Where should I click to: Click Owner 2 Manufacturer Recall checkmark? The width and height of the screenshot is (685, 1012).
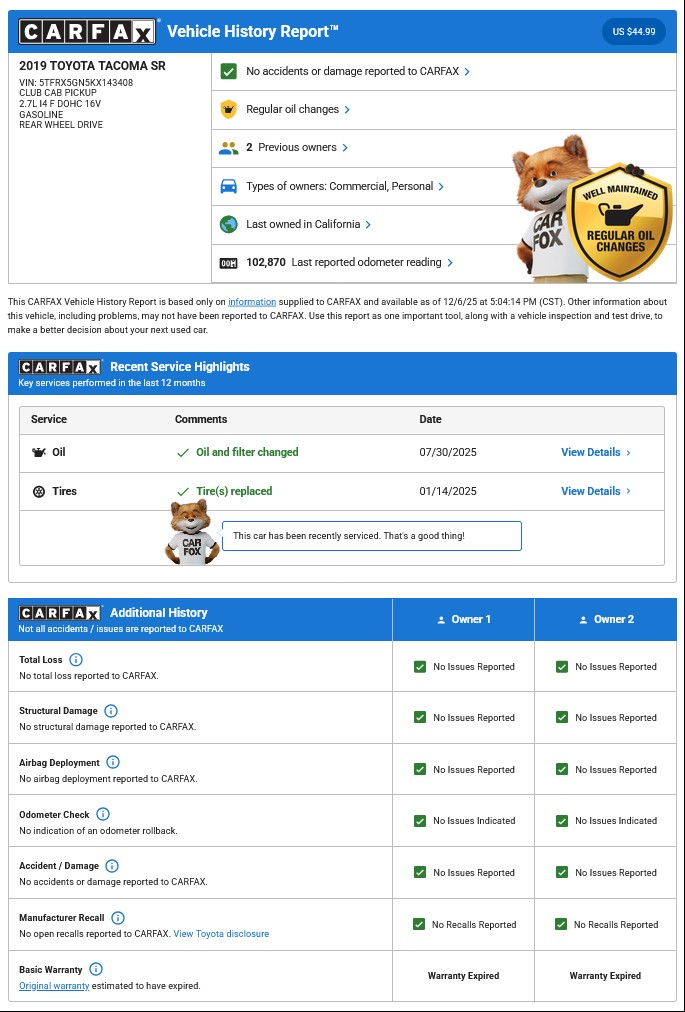pos(561,925)
